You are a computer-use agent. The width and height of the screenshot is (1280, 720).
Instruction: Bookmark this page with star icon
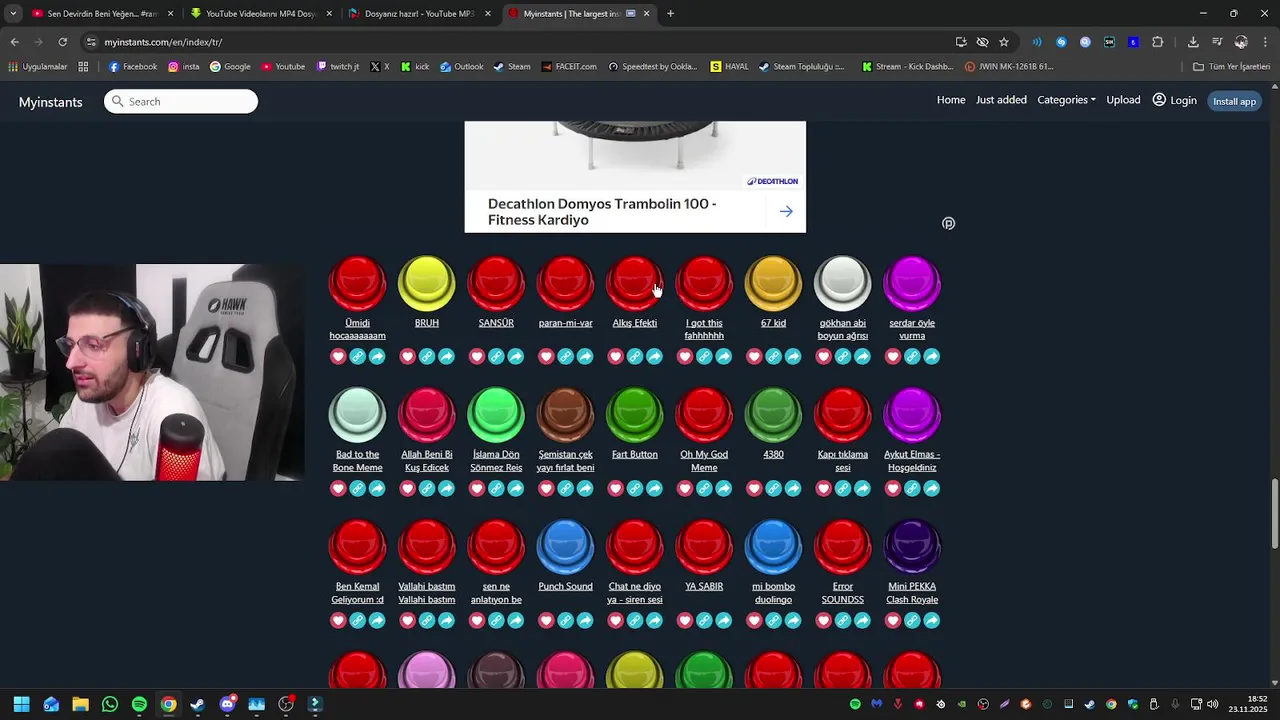coord(1004,42)
